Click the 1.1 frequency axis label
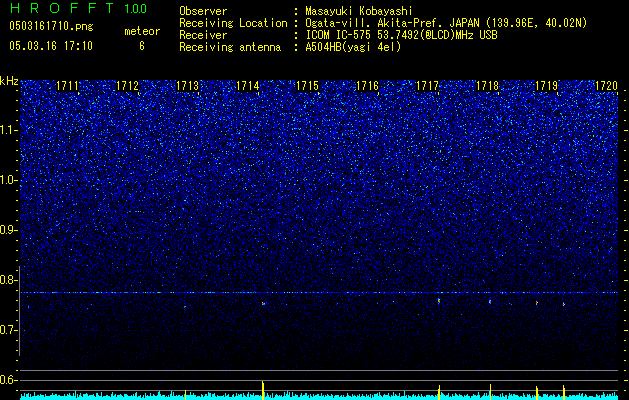This screenshot has height=400, width=629. click(x=8, y=130)
